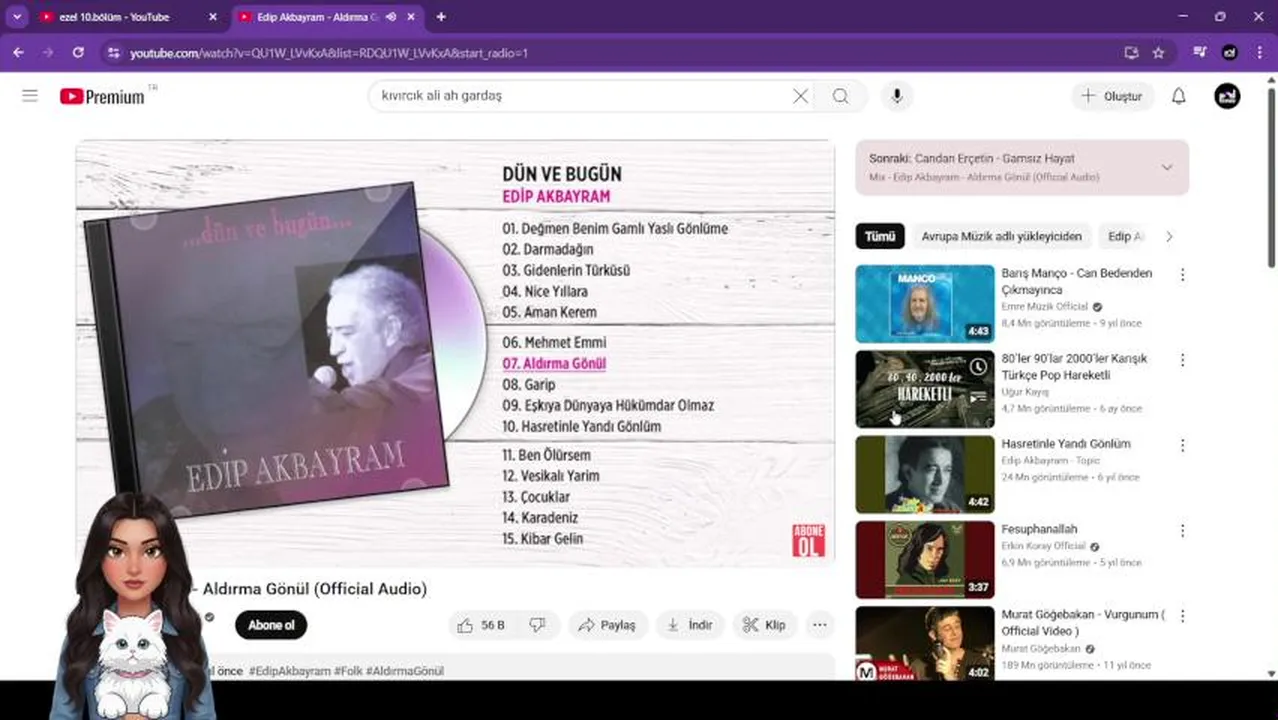Open Fesuphanallah video thumbnail
This screenshot has height=720, width=1278.
[x=925, y=560]
